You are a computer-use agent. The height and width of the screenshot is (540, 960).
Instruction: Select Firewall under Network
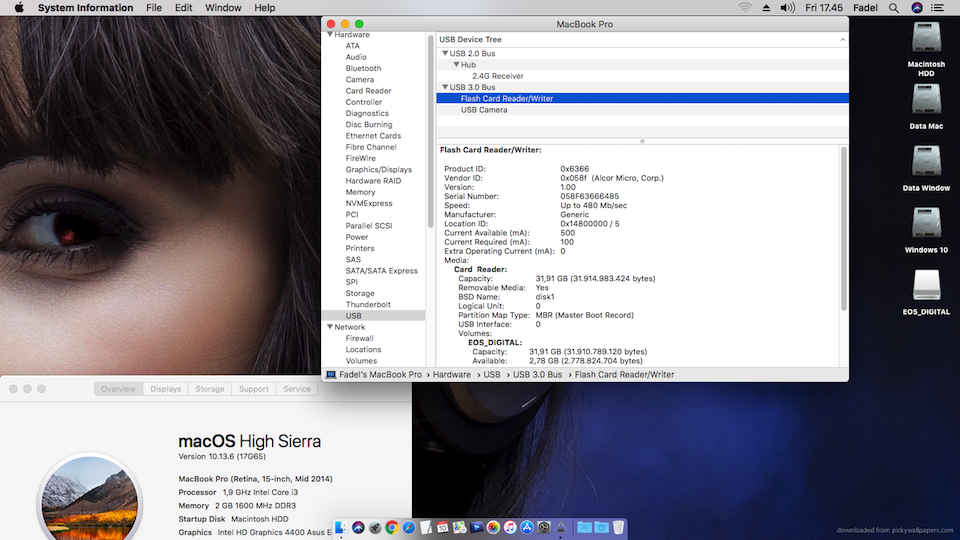click(359, 338)
